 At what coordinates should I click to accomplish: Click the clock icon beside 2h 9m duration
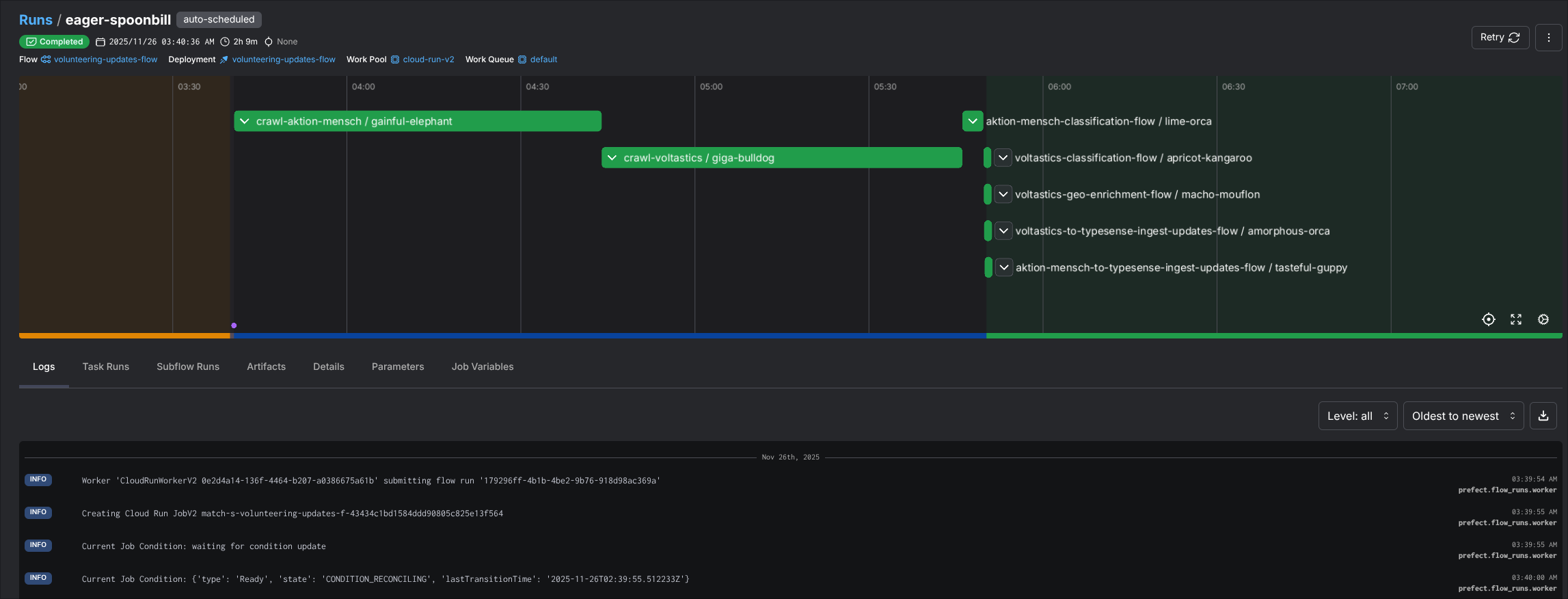point(225,42)
